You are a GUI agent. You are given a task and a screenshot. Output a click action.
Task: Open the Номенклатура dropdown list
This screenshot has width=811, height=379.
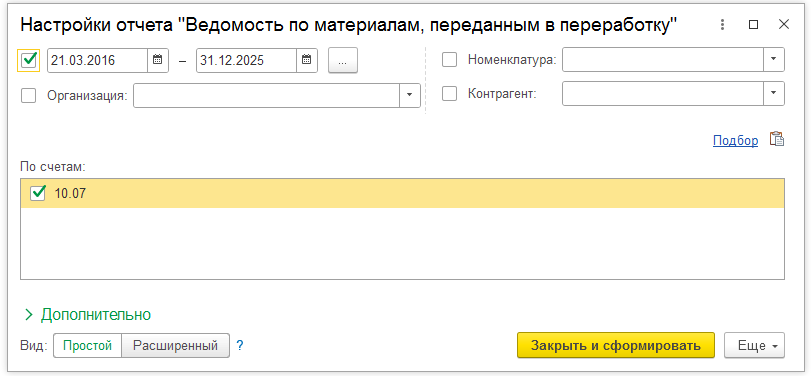pyautogui.click(x=774, y=59)
